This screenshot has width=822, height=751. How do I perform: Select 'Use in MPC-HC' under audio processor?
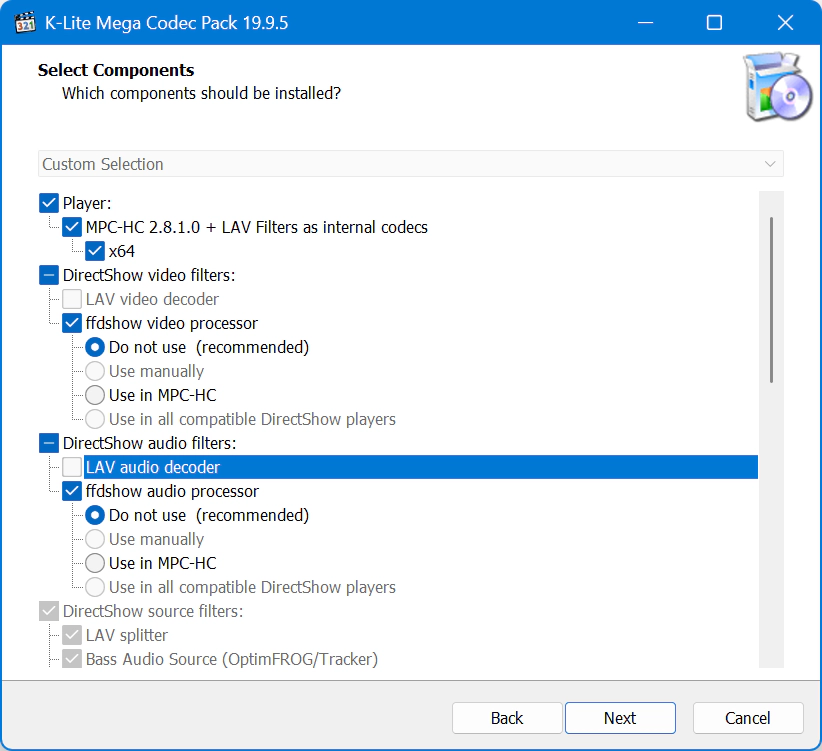click(x=95, y=563)
